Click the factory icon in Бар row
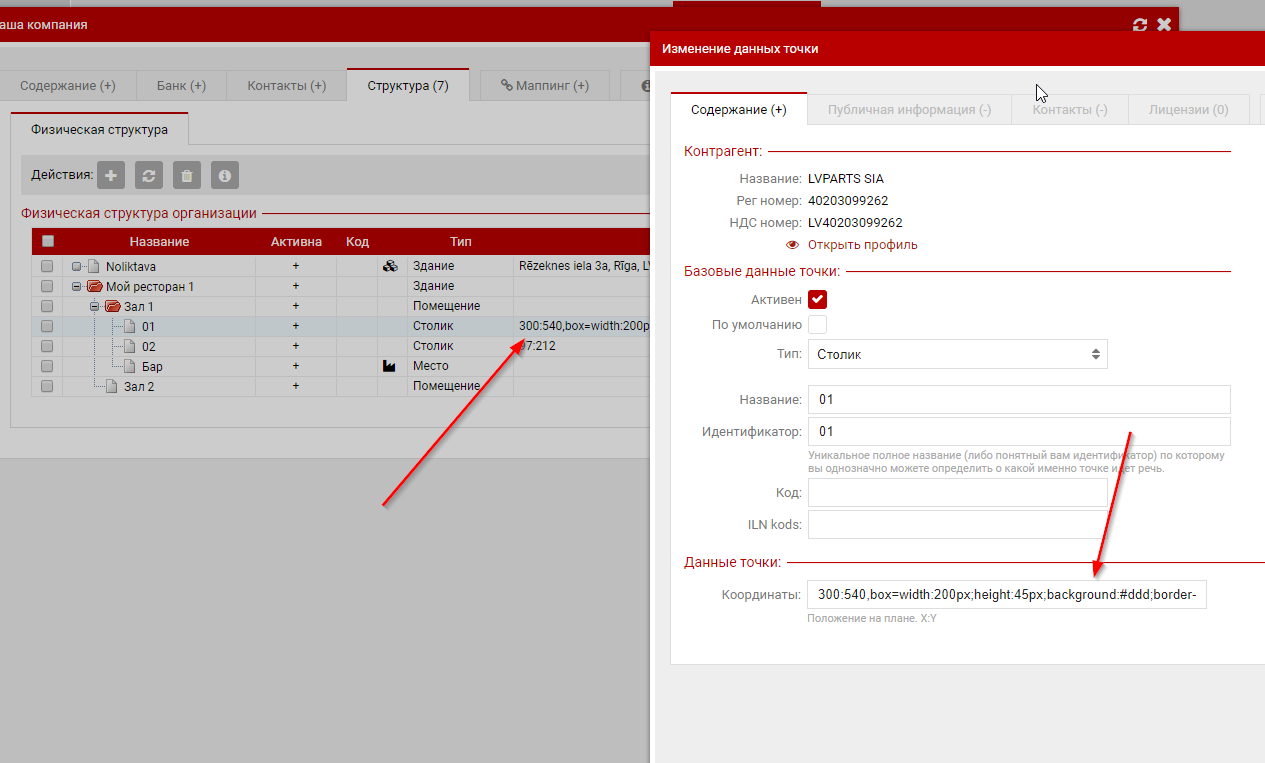Screen dimensions: 1265x763 pos(390,367)
